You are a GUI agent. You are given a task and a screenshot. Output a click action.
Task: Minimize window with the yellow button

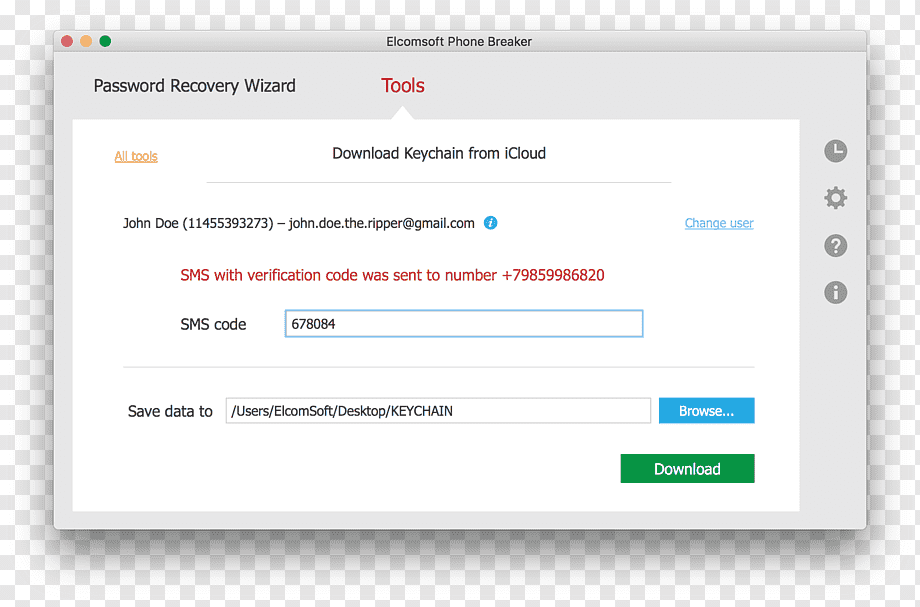click(86, 41)
